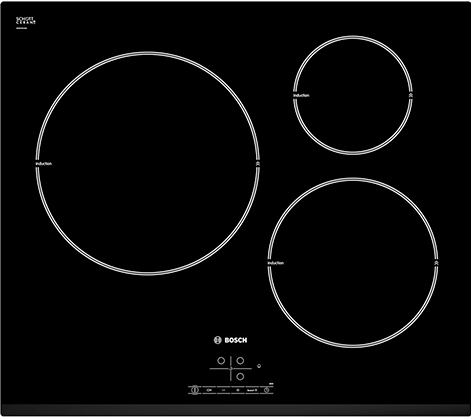Click the Bosch brand logo
The width and height of the screenshot is (471, 418).
tap(230, 340)
